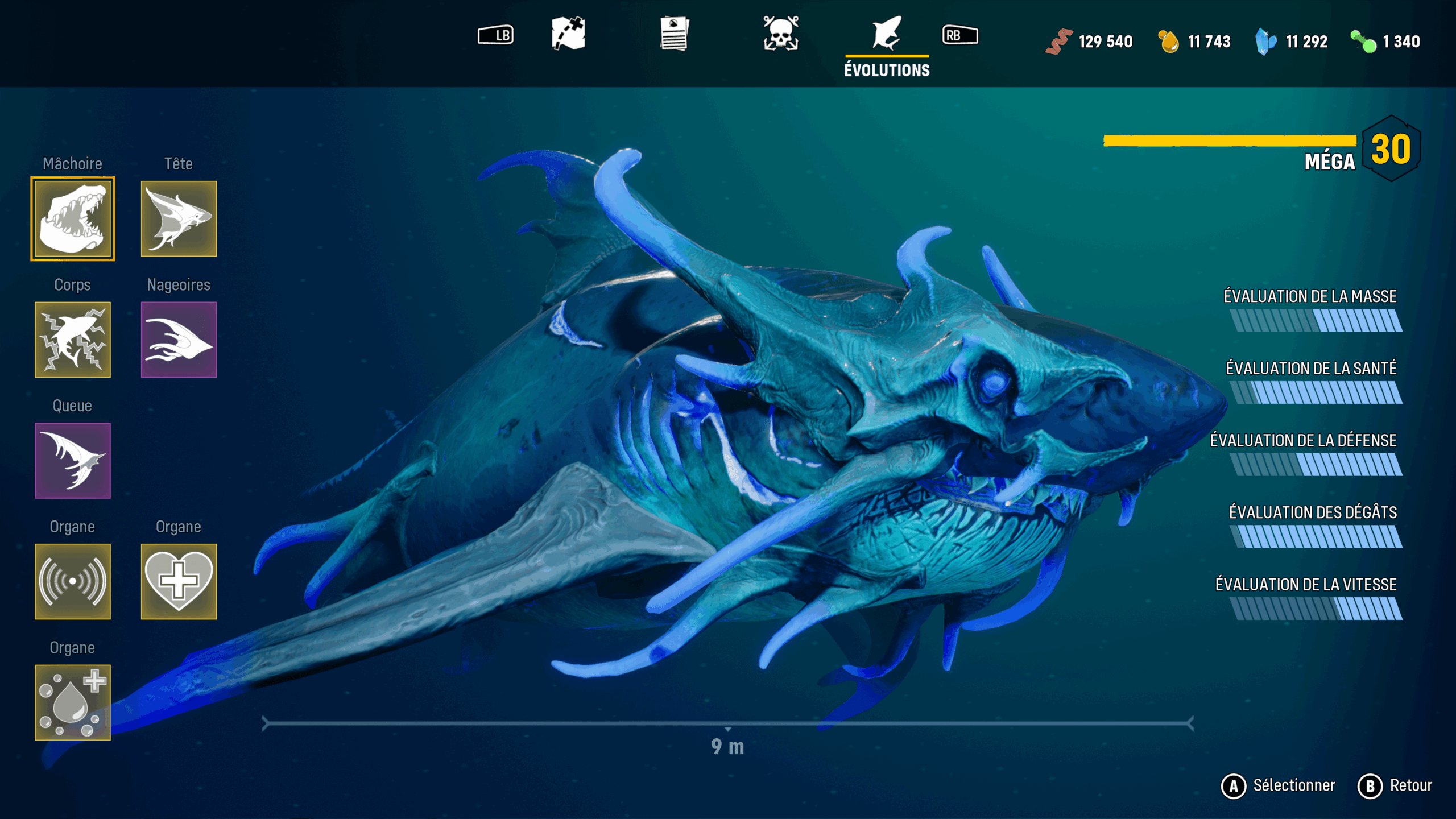This screenshot has height=819, width=1456.
Task: Click the ÉVOLUTIONS tab title text
Action: tap(887, 70)
